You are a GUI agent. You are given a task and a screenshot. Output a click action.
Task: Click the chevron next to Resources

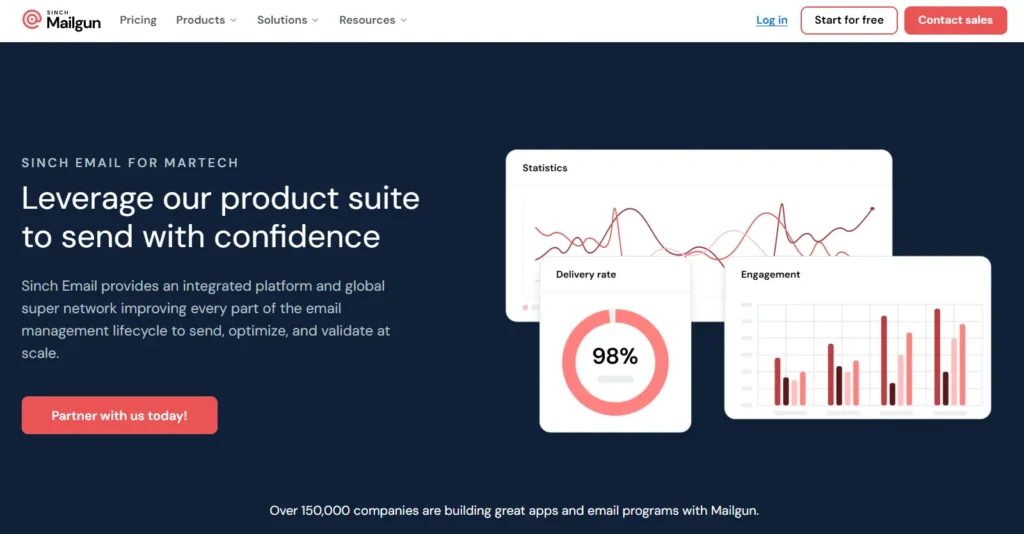[x=403, y=21]
